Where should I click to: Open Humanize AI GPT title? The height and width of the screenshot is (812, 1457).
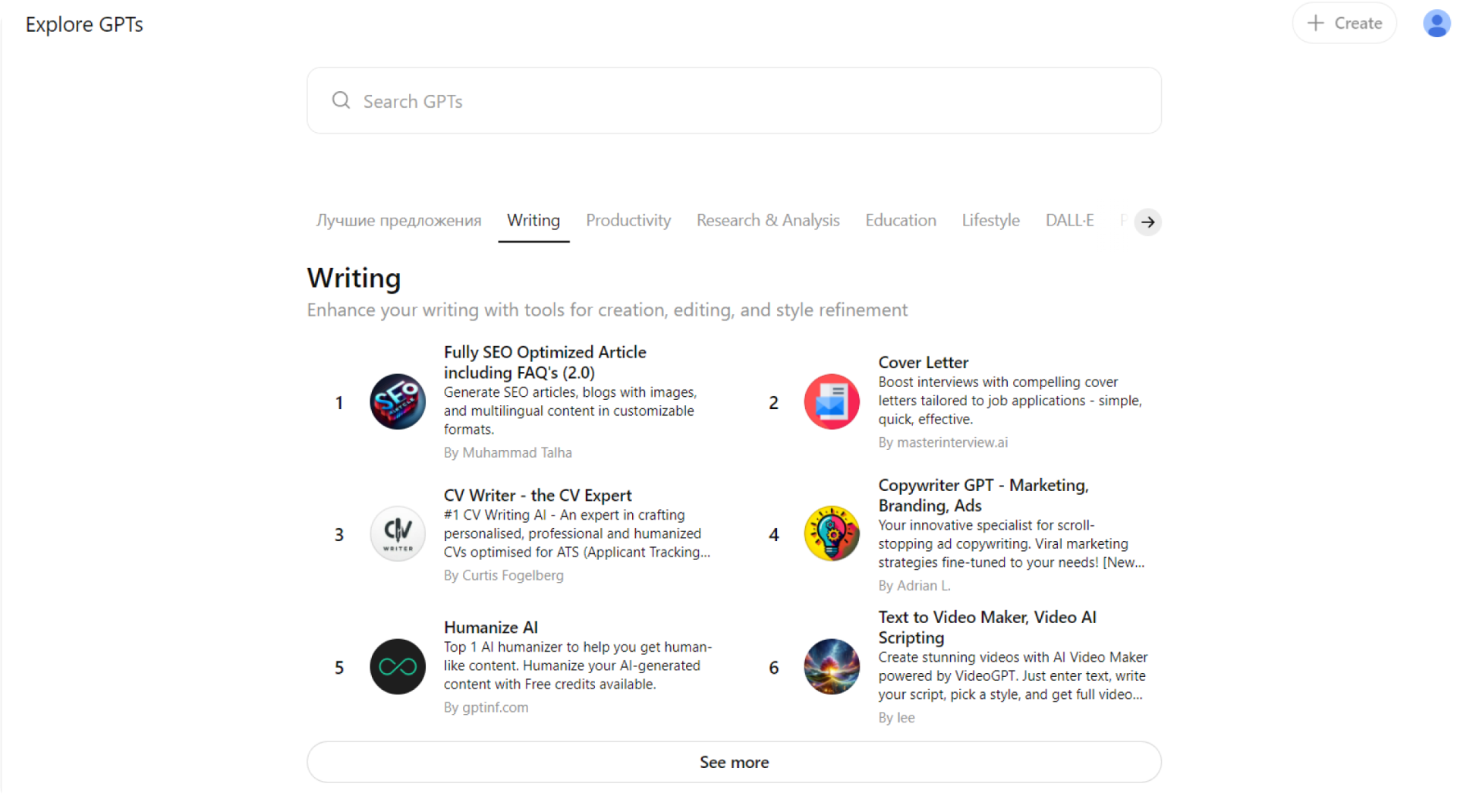[x=490, y=627]
